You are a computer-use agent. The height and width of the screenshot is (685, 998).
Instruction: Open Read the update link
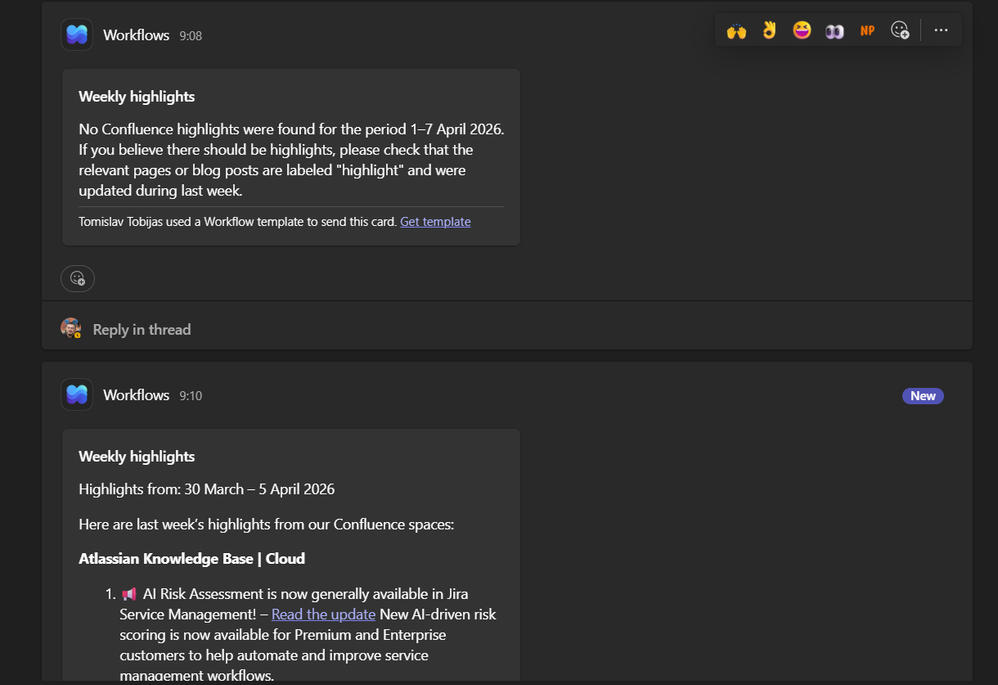[323, 614]
